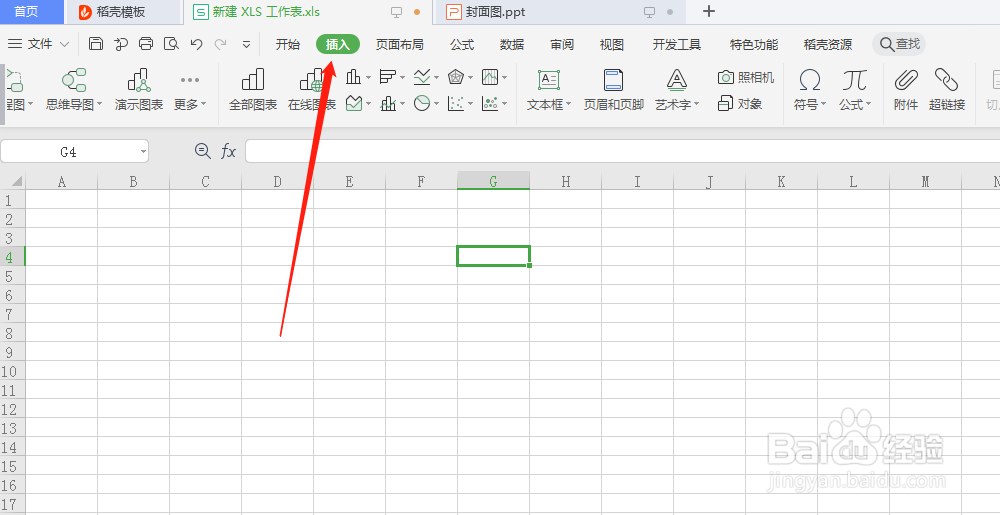1000x515 pixels.
Task: Insert an 附件 attachment paperclip
Action: point(906,89)
